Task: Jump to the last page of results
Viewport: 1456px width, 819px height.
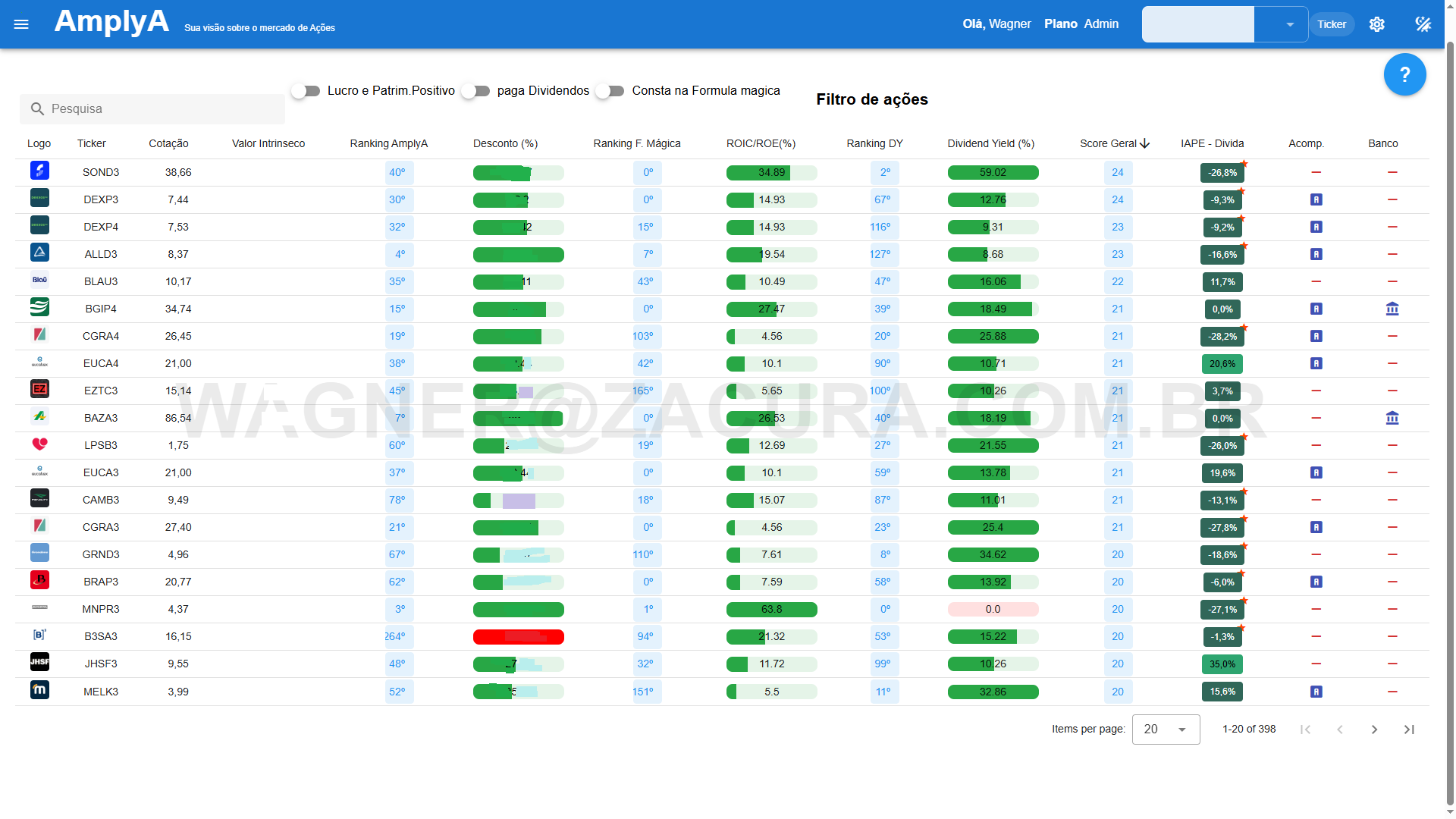Action: click(x=1409, y=730)
